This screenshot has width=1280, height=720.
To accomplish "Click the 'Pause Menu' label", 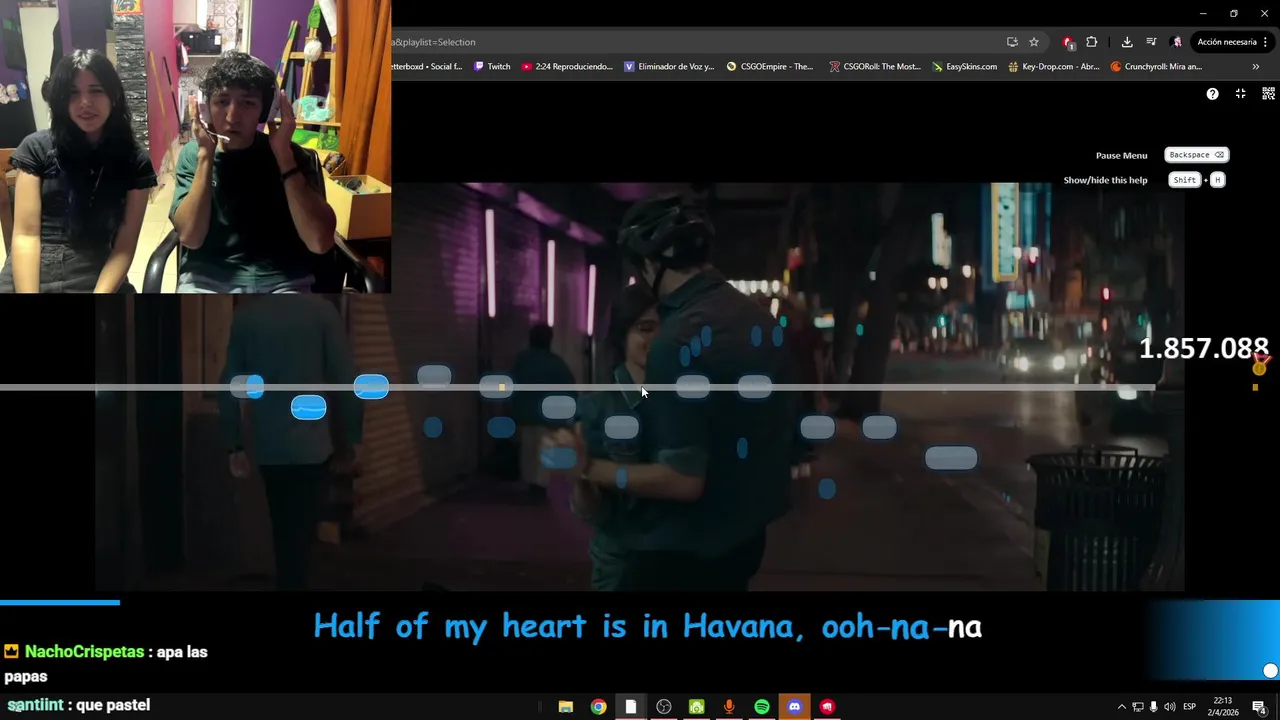I will click(1121, 155).
